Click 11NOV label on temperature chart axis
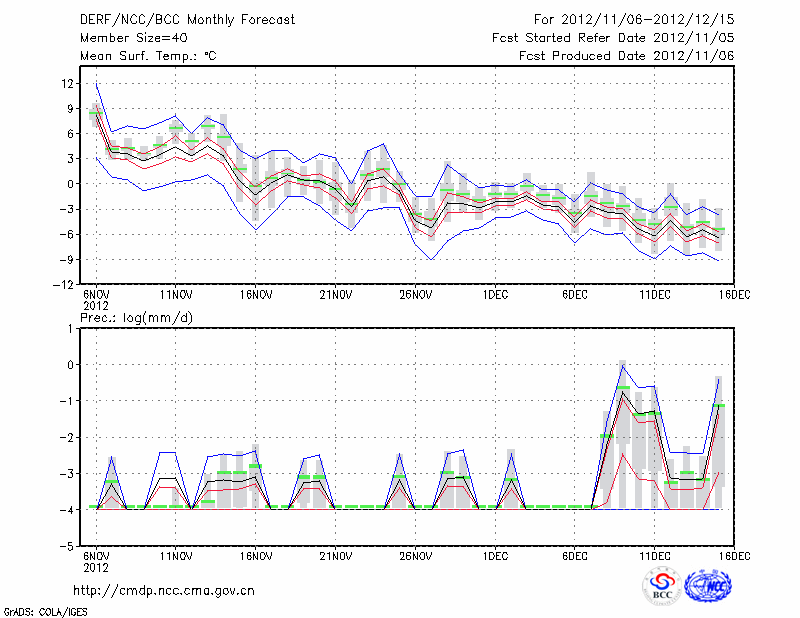Screen dimensions: 800x618 click(x=176, y=295)
